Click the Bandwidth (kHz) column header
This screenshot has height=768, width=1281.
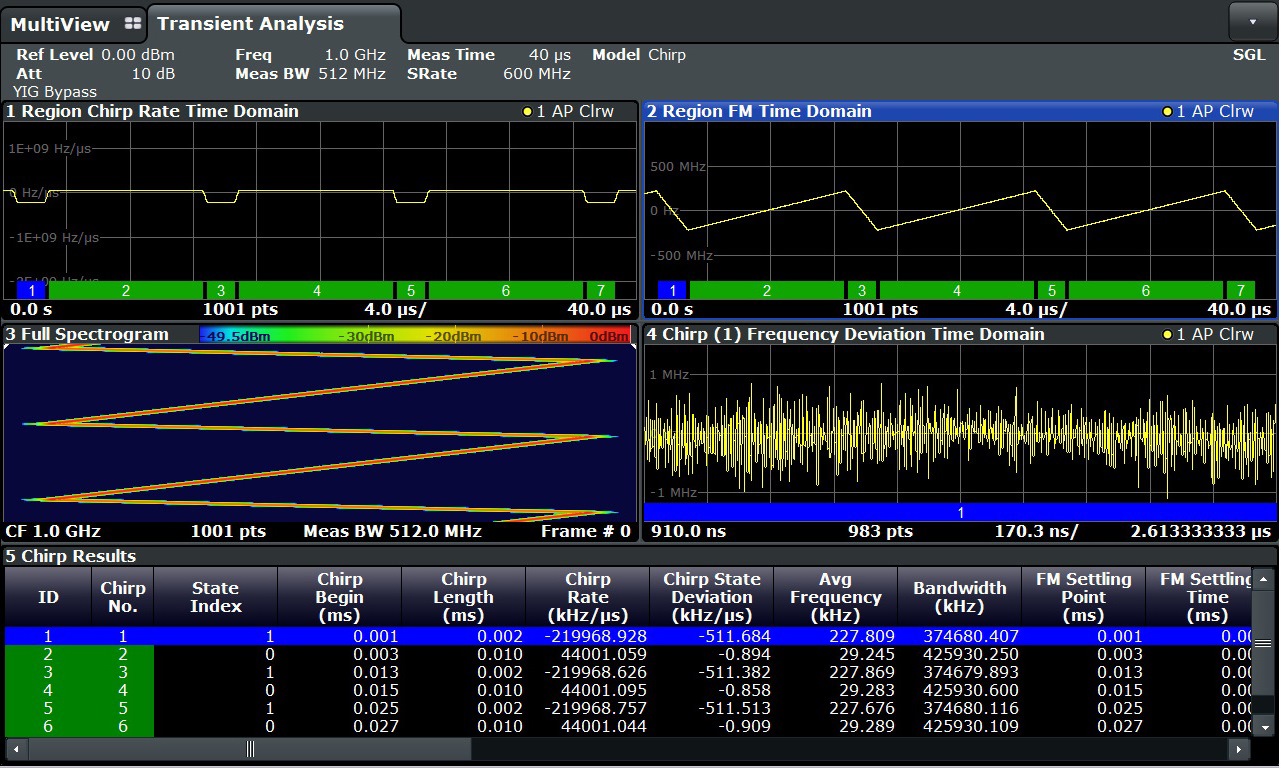959,597
